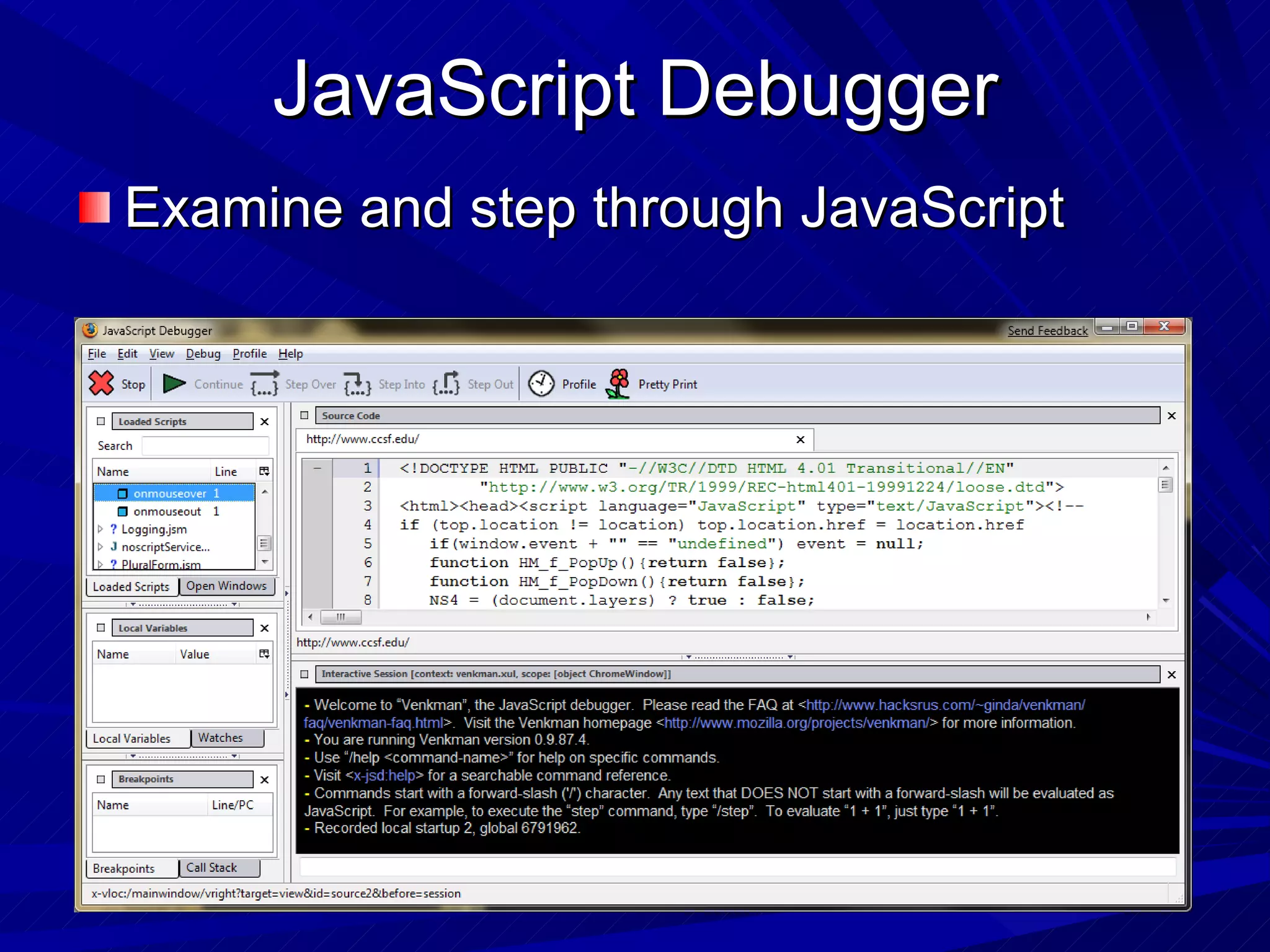The width and height of the screenshot is (1270, 952).
Task: Switch to the Open Windows tab
Action: (226, 586)
